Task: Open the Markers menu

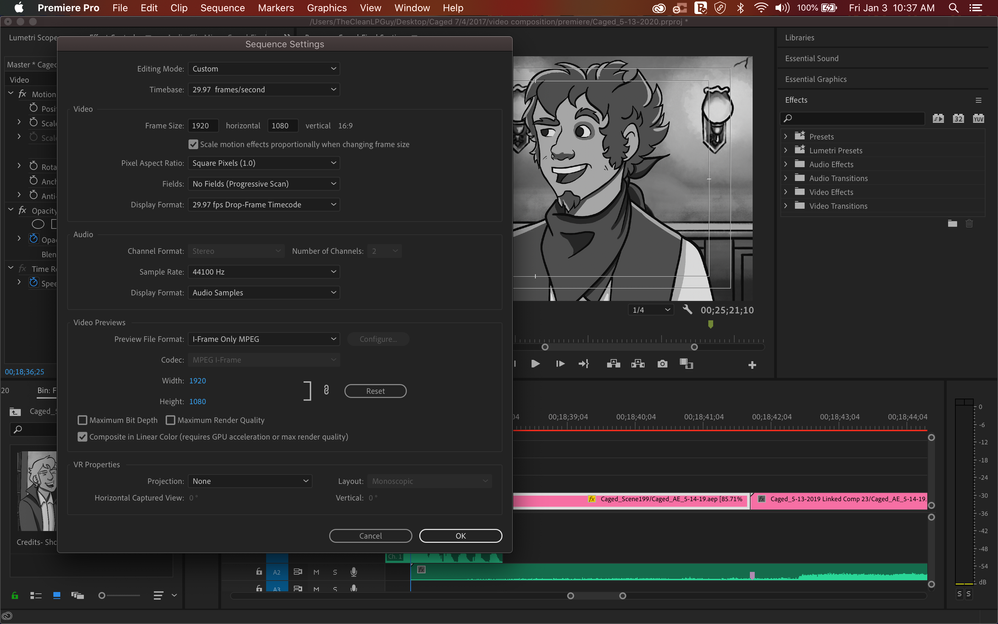Action: [275, 8]
